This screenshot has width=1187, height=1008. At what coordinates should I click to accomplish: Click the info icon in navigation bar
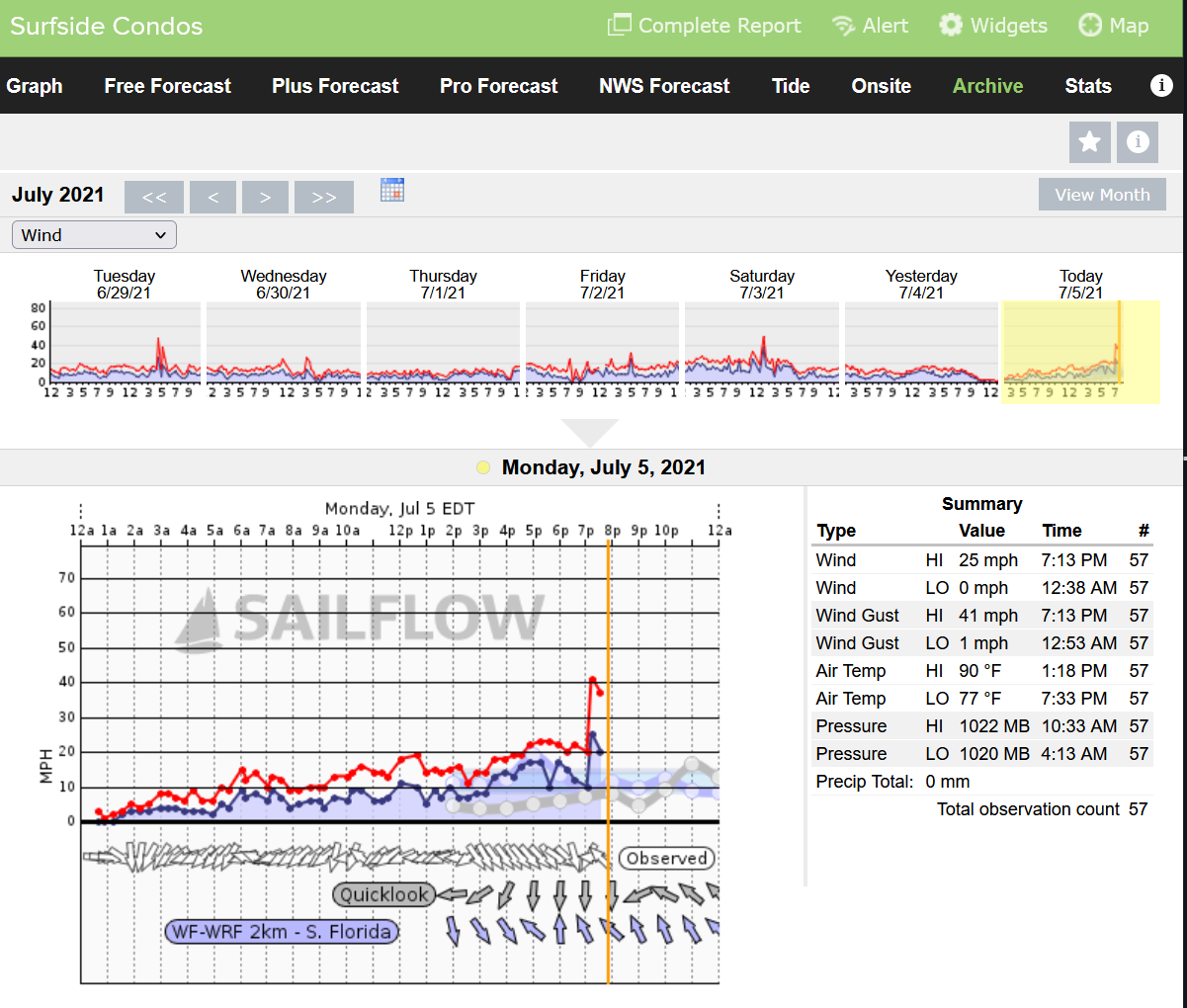click(1161, 86)
